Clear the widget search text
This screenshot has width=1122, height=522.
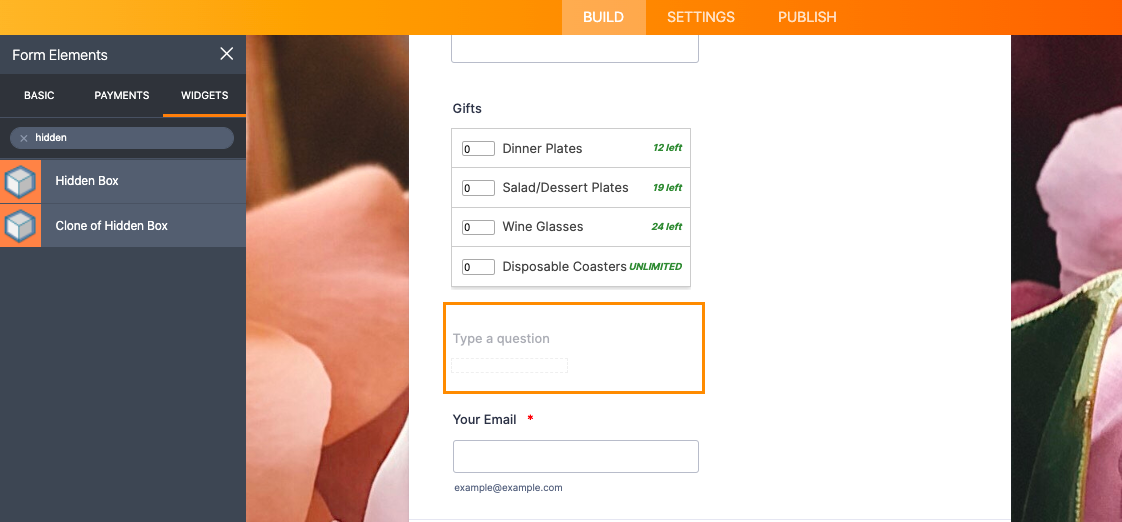tap(24, 138)
